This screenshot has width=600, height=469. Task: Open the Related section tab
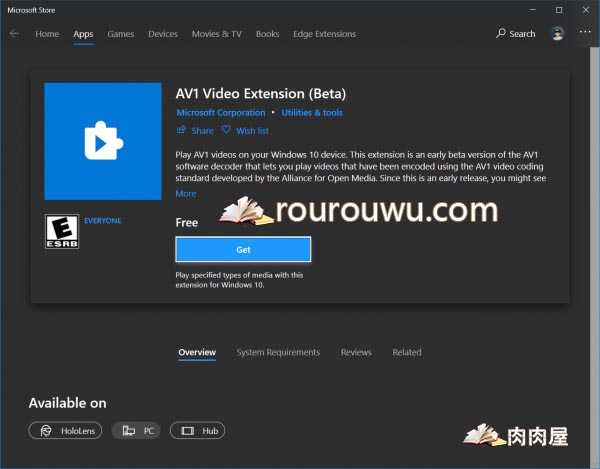pos(407,352)
